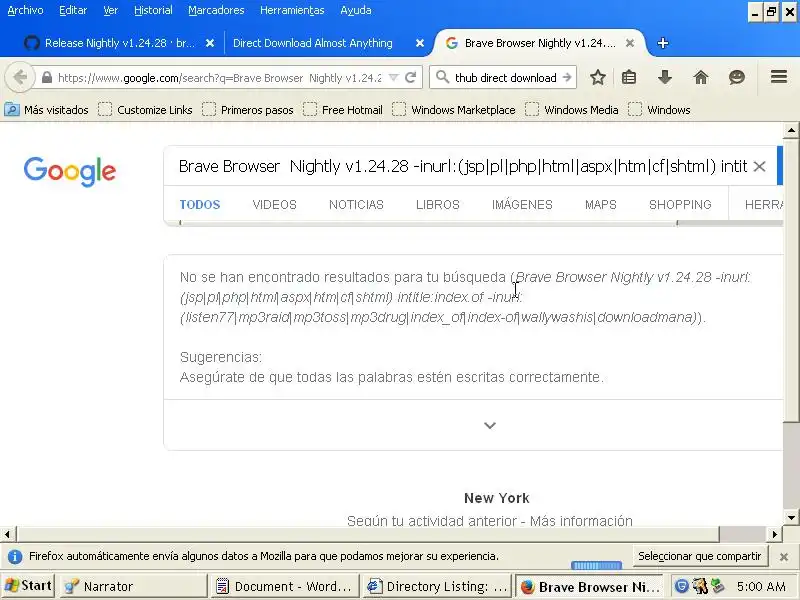This screenshot has width=800, height=600.
Task: Select the VIDEOS results tab
Action: click(274, 205)
